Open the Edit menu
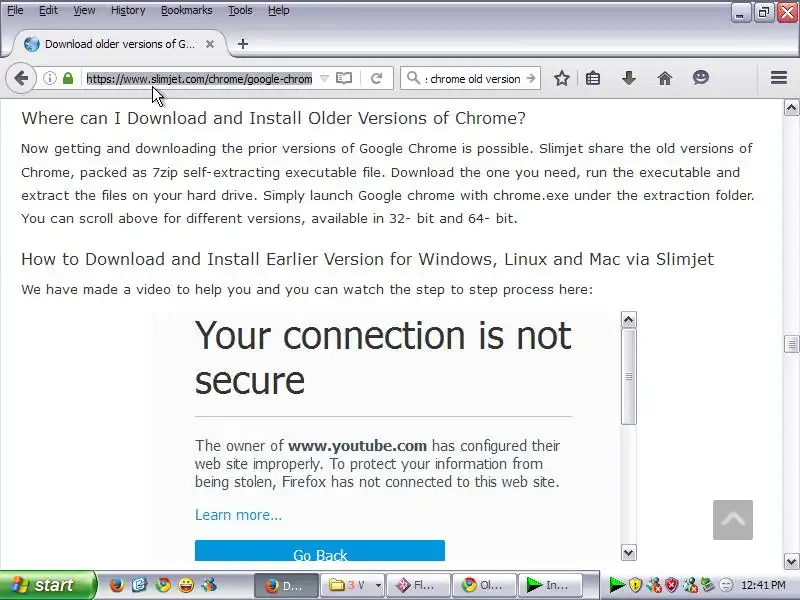Viewport: 800px width, 600px height. [48, 10]
